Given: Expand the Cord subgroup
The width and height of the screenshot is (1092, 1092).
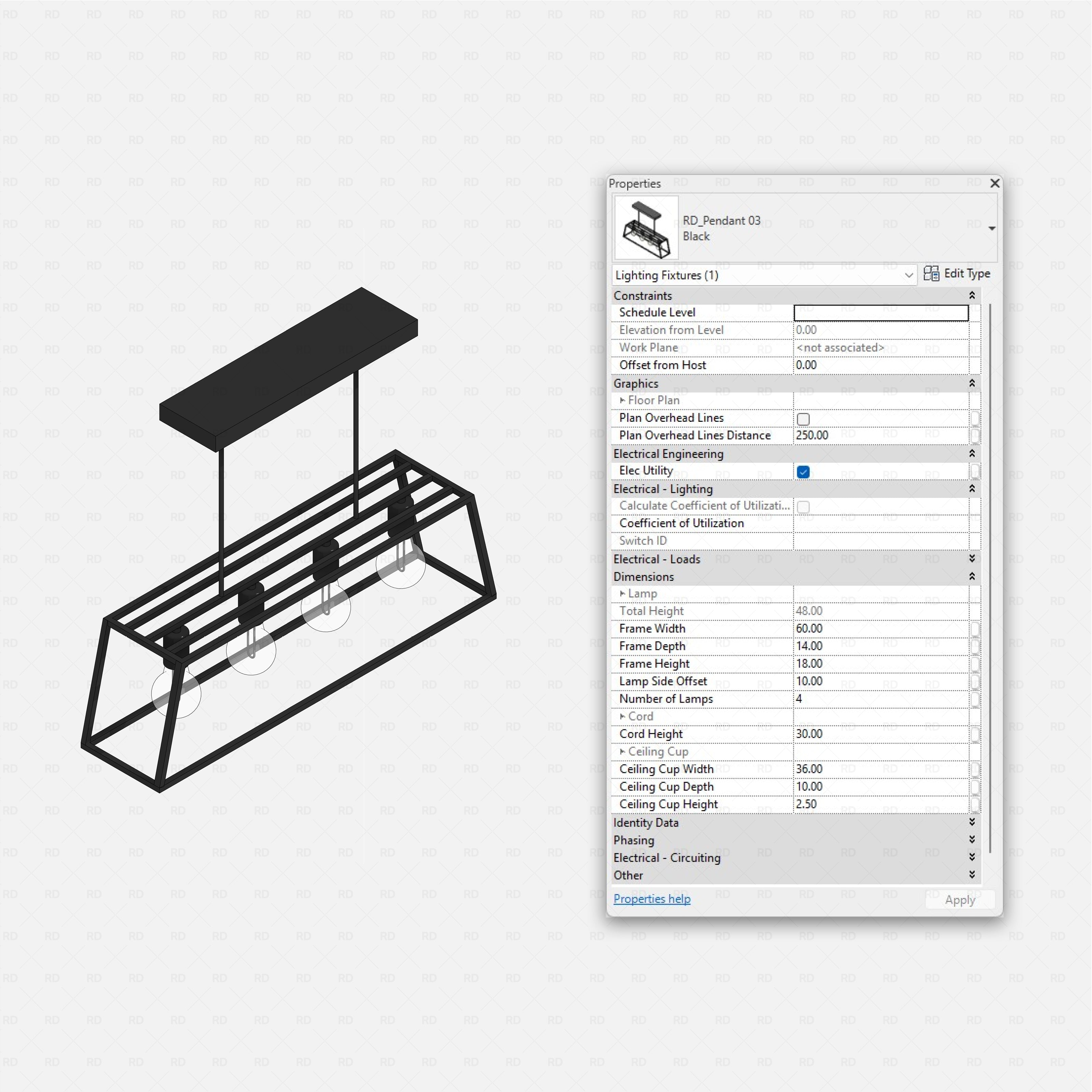Looking at the screenshot, I should (x=622, y=716).
